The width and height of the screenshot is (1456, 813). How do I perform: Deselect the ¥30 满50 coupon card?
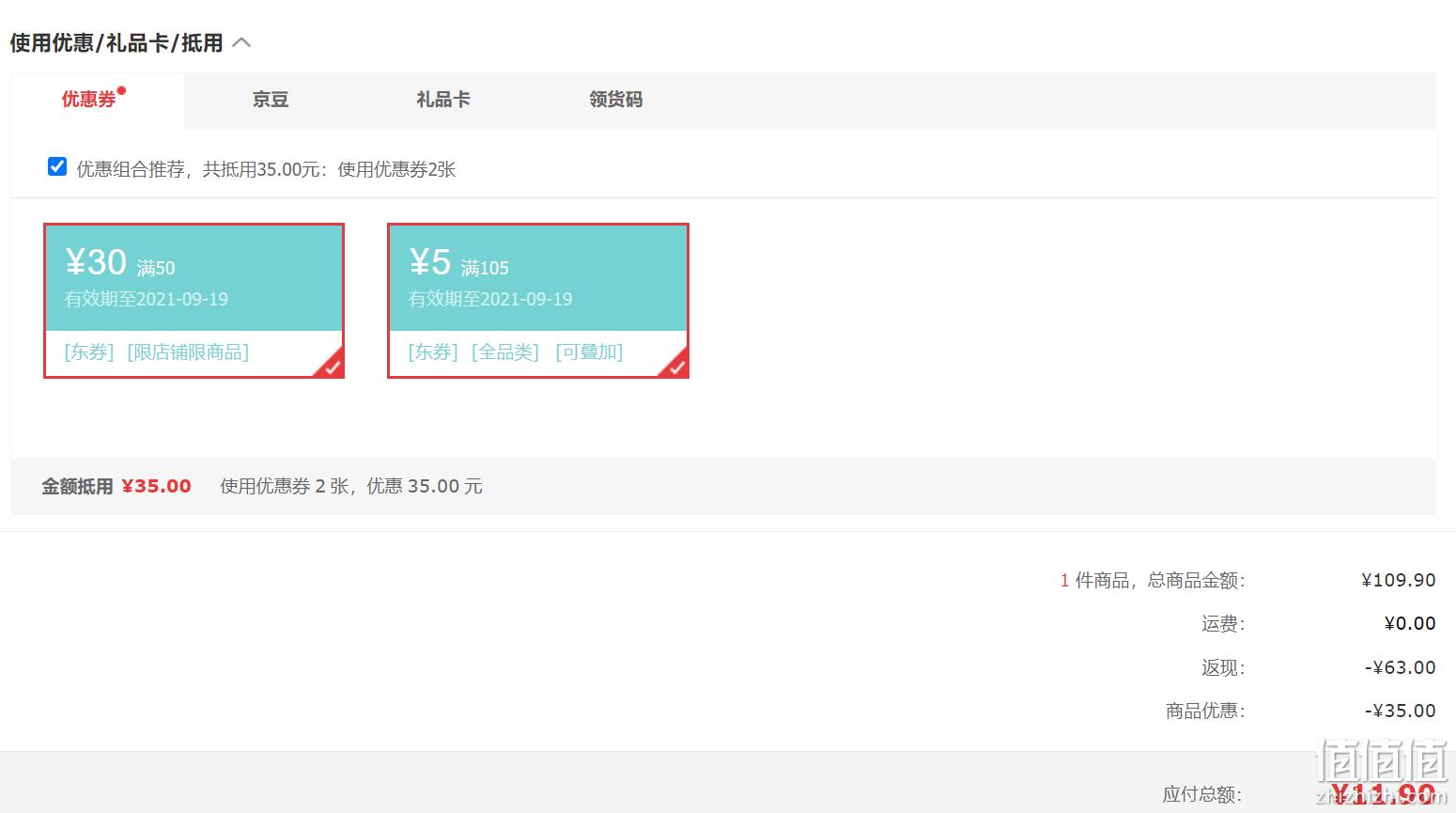coord(194,301)
